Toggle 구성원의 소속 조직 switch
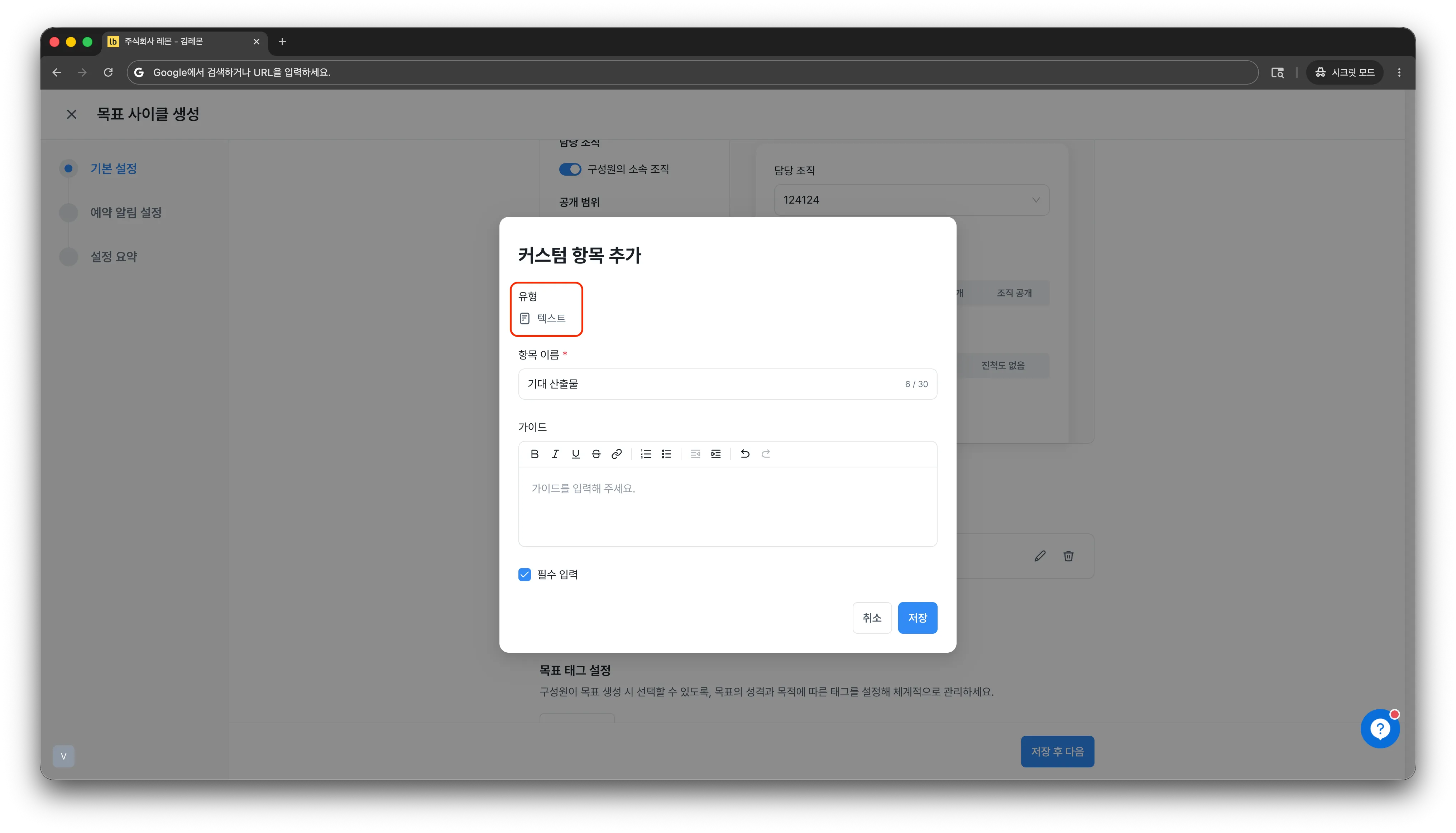1456x833 pixels. [x=570, y=169]
